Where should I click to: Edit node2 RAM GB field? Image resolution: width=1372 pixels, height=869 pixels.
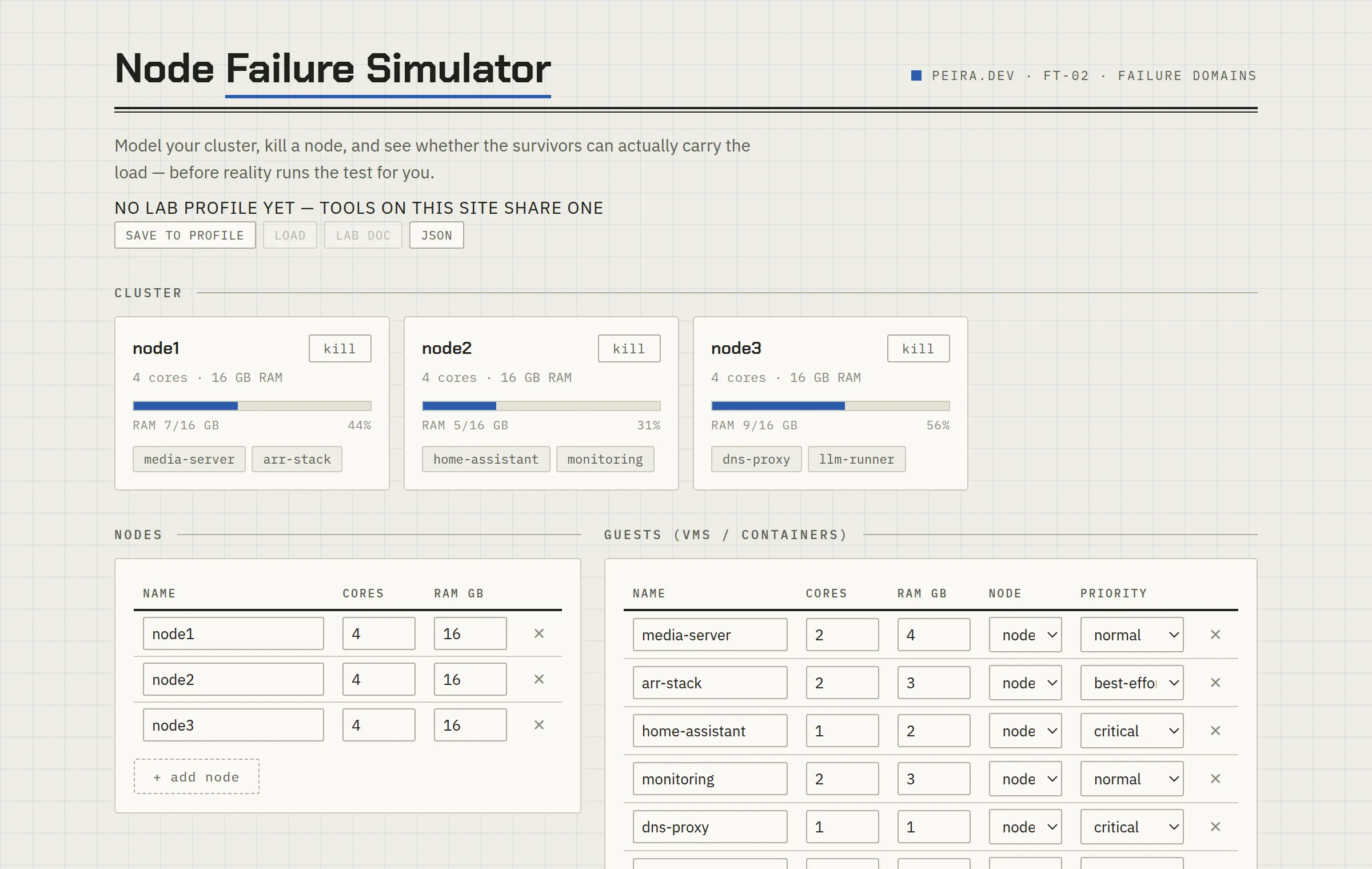tap(470, 679)
